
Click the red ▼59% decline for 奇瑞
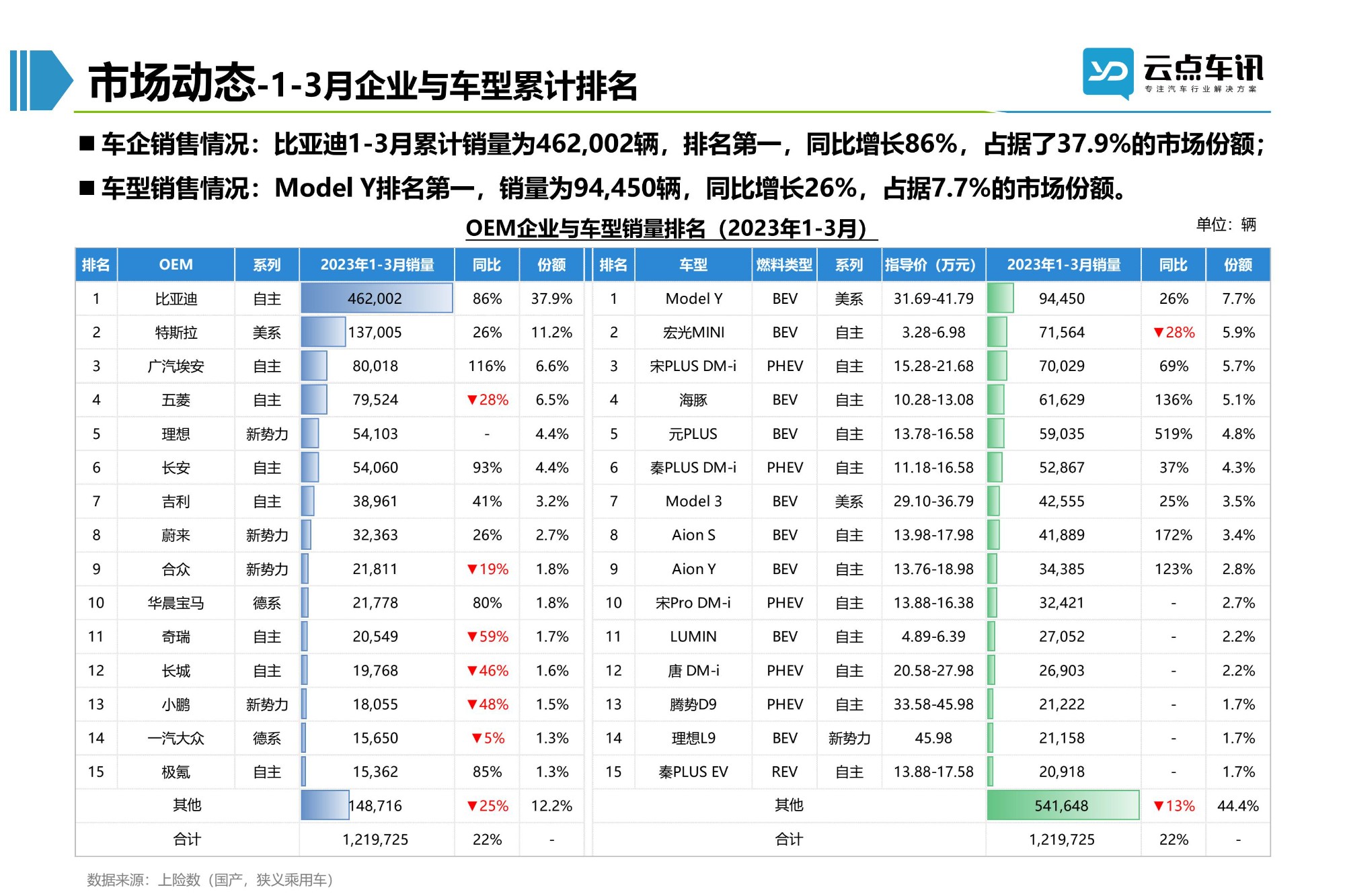(488, 636)
